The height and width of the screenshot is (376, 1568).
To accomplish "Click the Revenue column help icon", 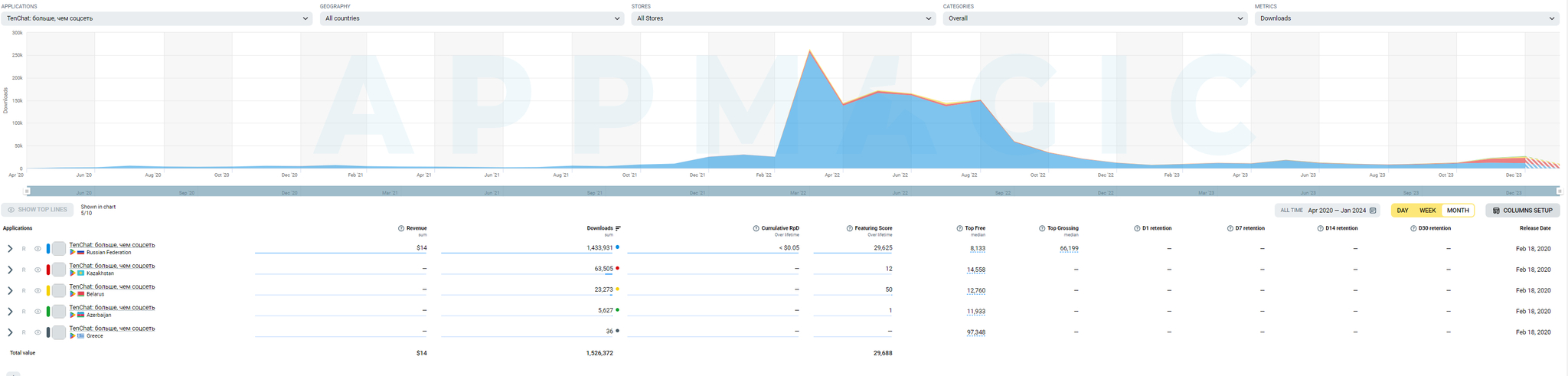I will (x=401, y=228).
